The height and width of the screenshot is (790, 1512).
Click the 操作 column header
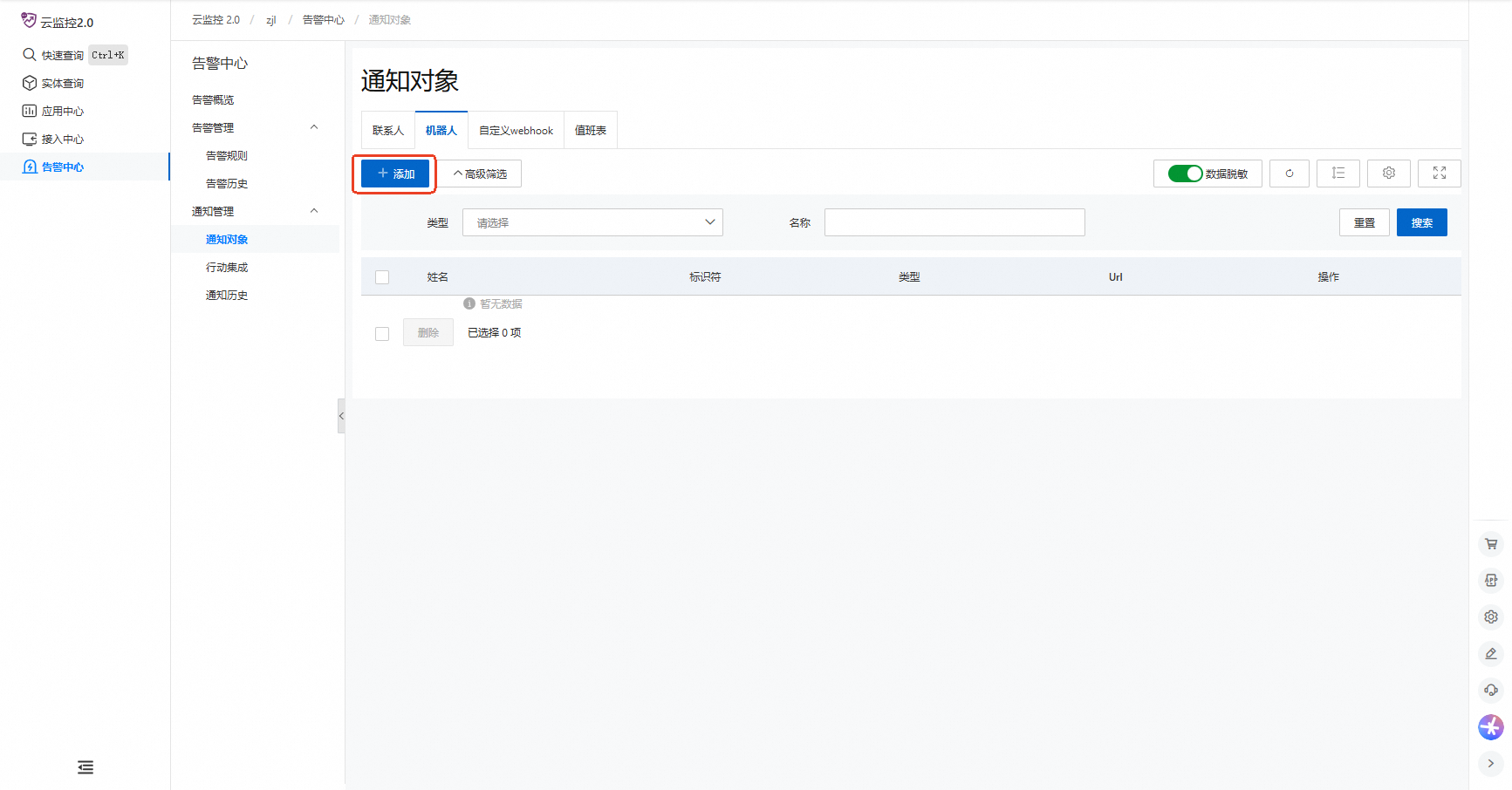[1329, 277]
